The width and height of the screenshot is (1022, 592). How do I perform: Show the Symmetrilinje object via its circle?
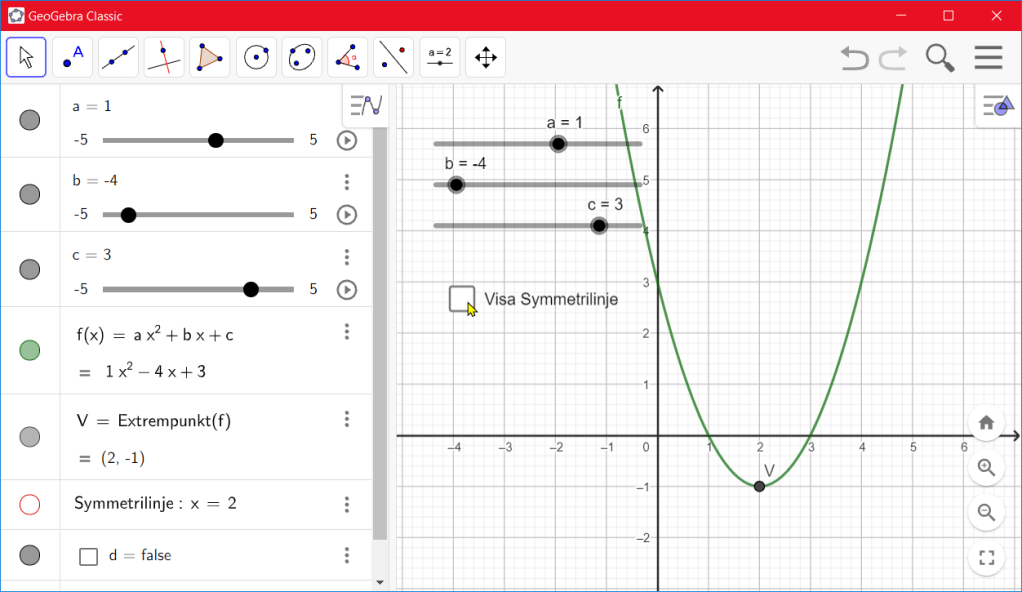point(30,504)
